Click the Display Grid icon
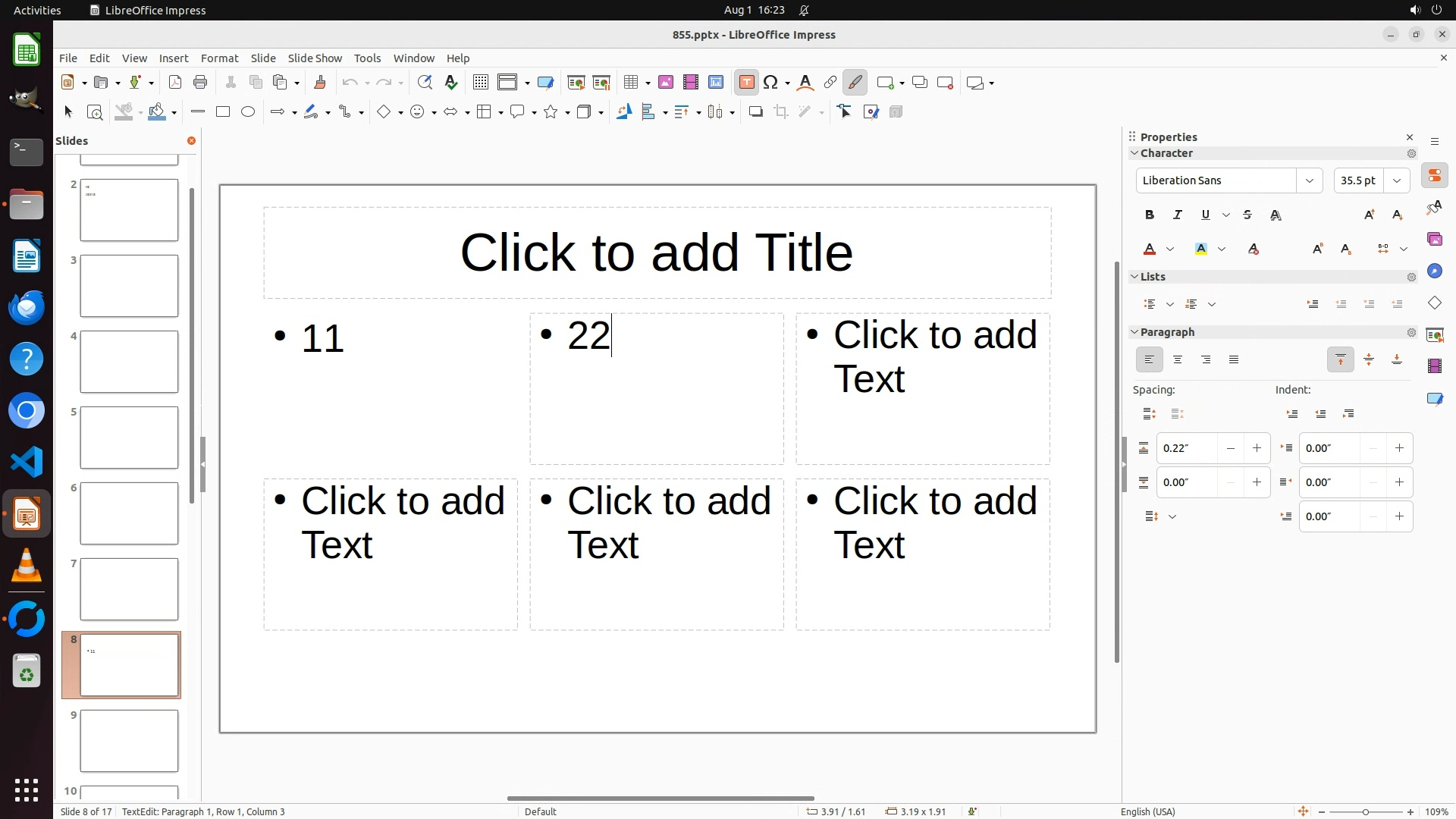This screenshot has width=1456, height=819. (x=480, y=83)
